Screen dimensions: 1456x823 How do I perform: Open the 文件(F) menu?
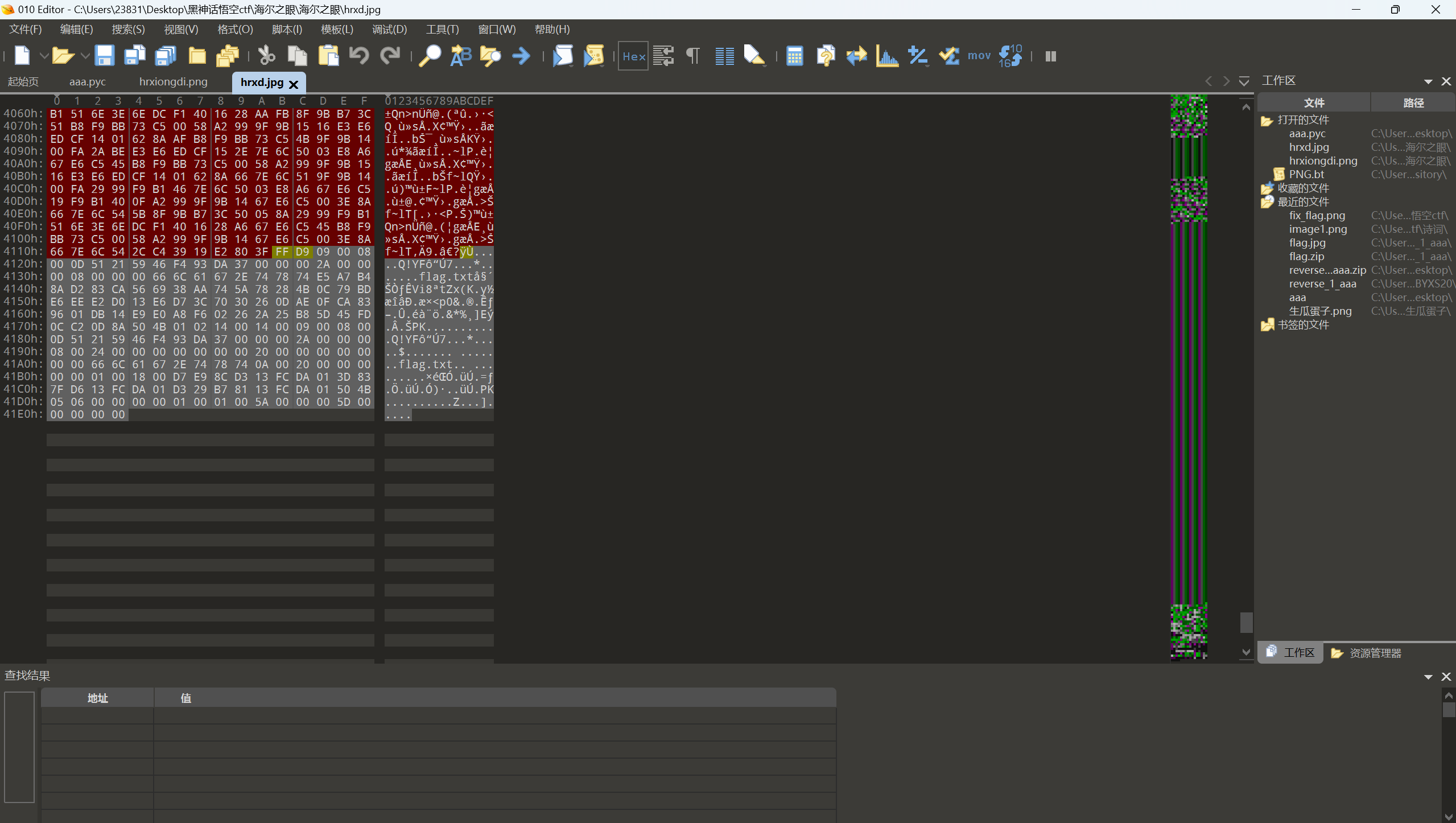pos(26,30)
